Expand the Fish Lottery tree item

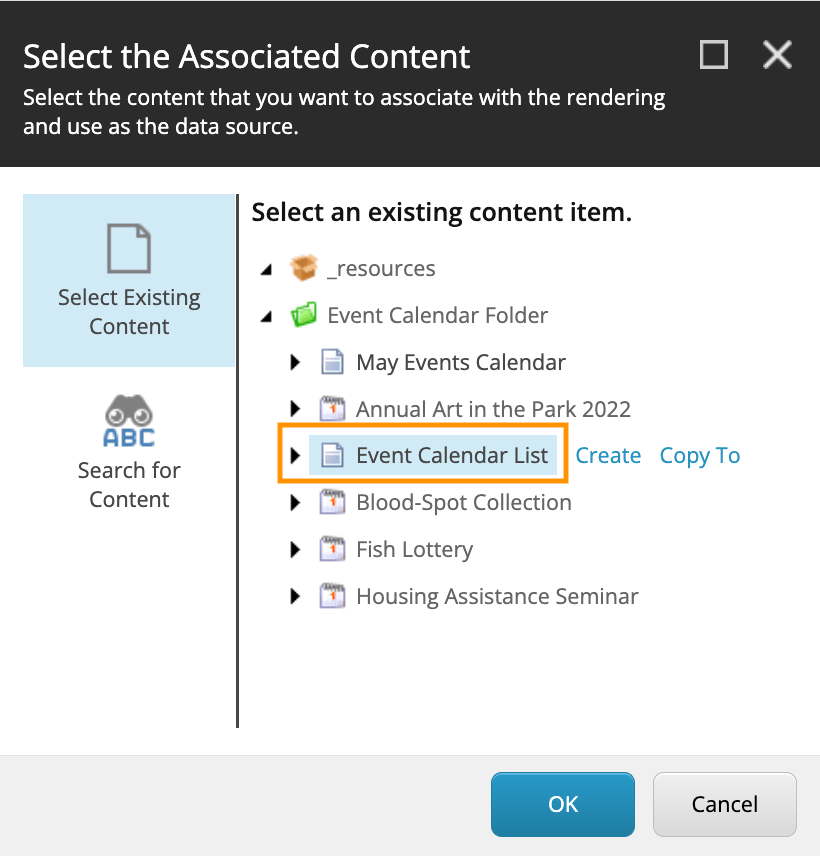295,549
